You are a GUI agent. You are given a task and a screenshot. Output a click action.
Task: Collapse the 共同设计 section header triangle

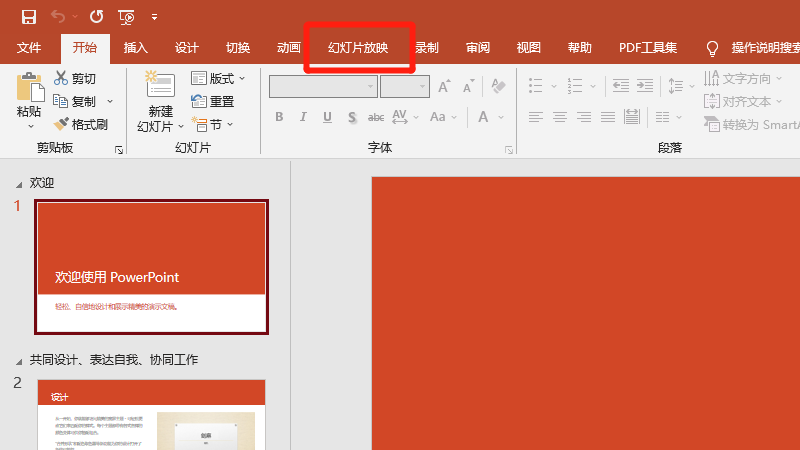(18, 361)
